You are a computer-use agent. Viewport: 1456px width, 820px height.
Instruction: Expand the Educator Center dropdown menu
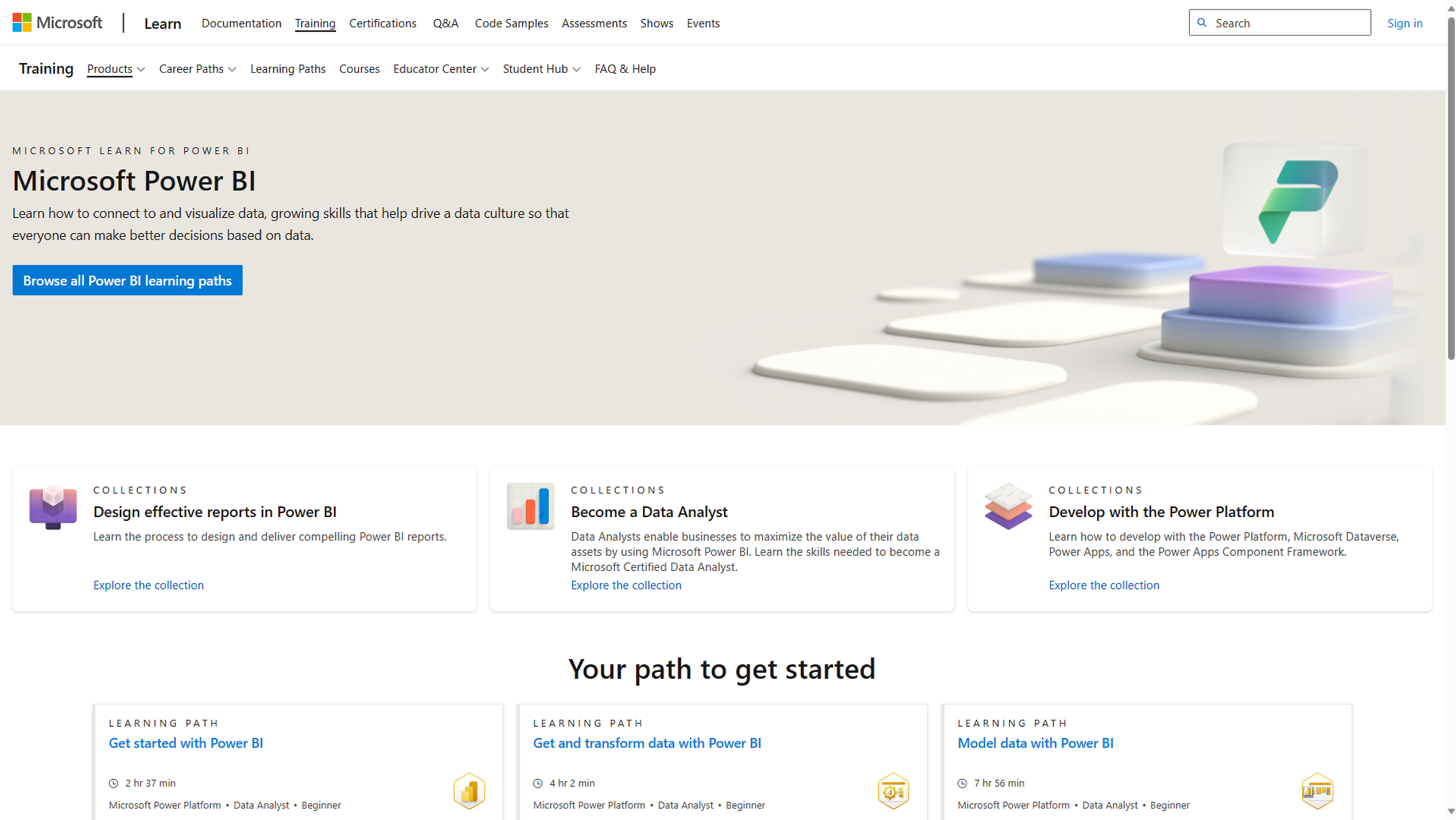[x=441, y=68]
